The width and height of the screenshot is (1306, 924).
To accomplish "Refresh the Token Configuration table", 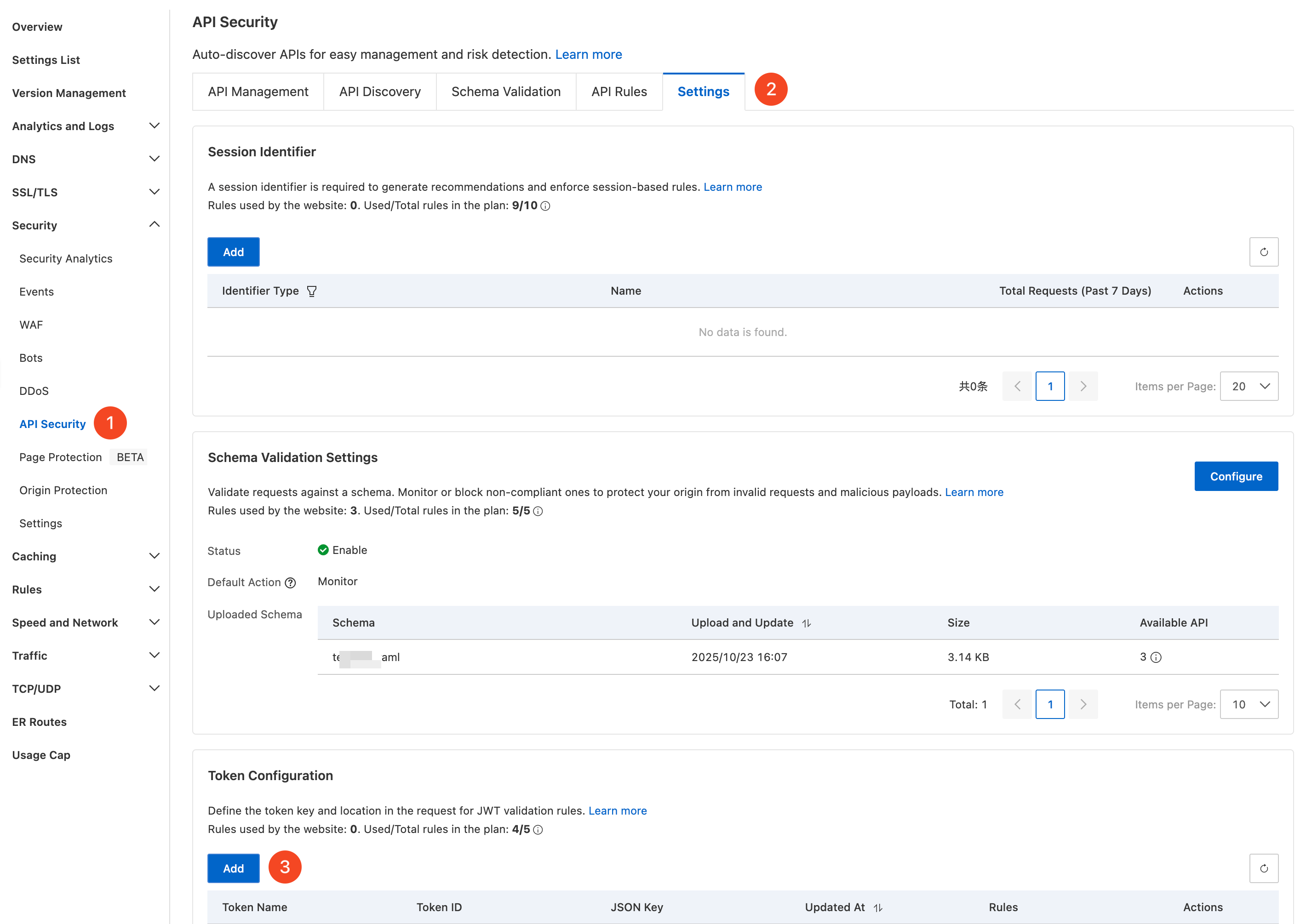I will coord(1263,868).
